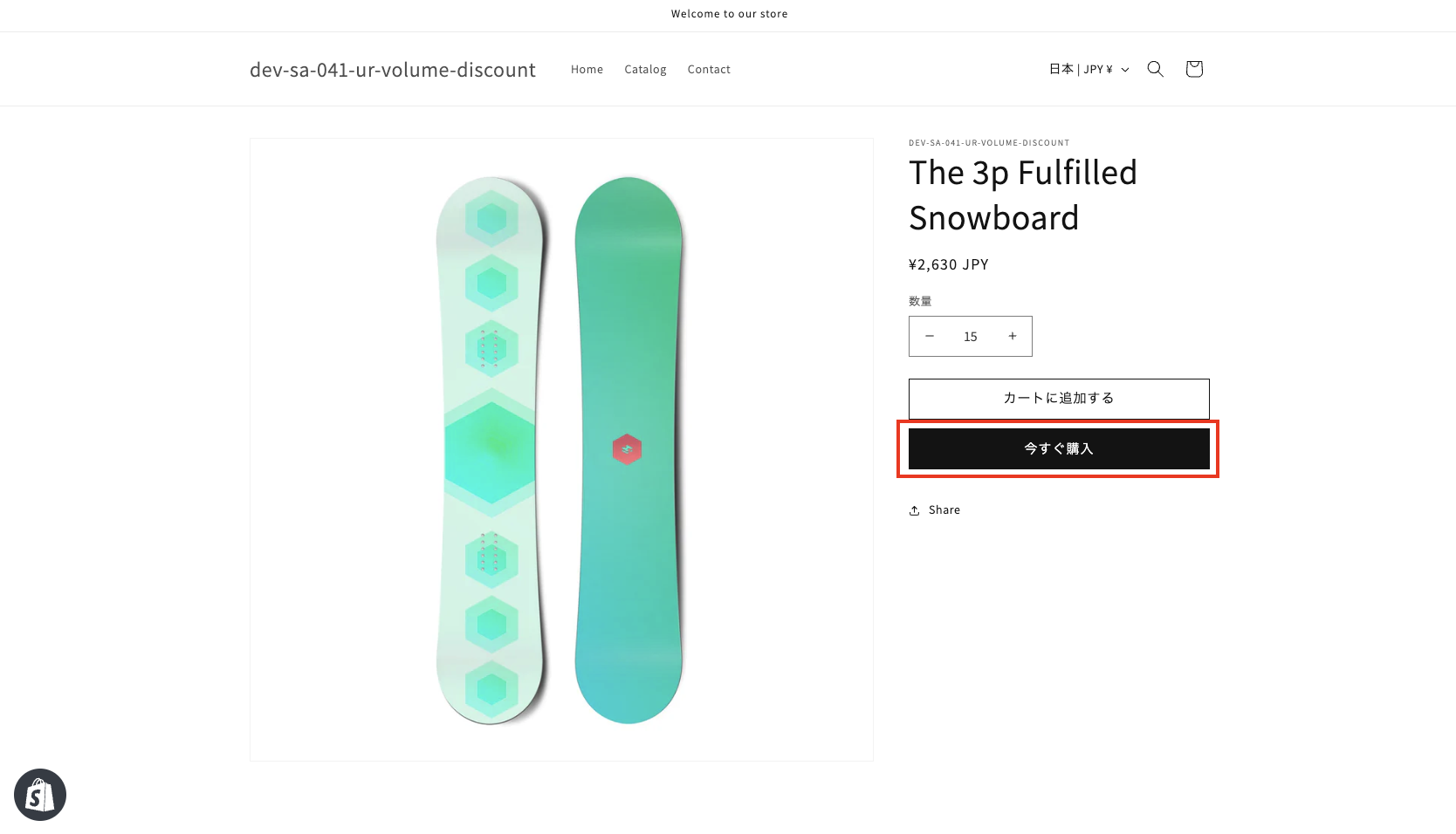
Task: Click the dev-sa-041-ur-volume-discount store name
Action: tap(392, 69)
